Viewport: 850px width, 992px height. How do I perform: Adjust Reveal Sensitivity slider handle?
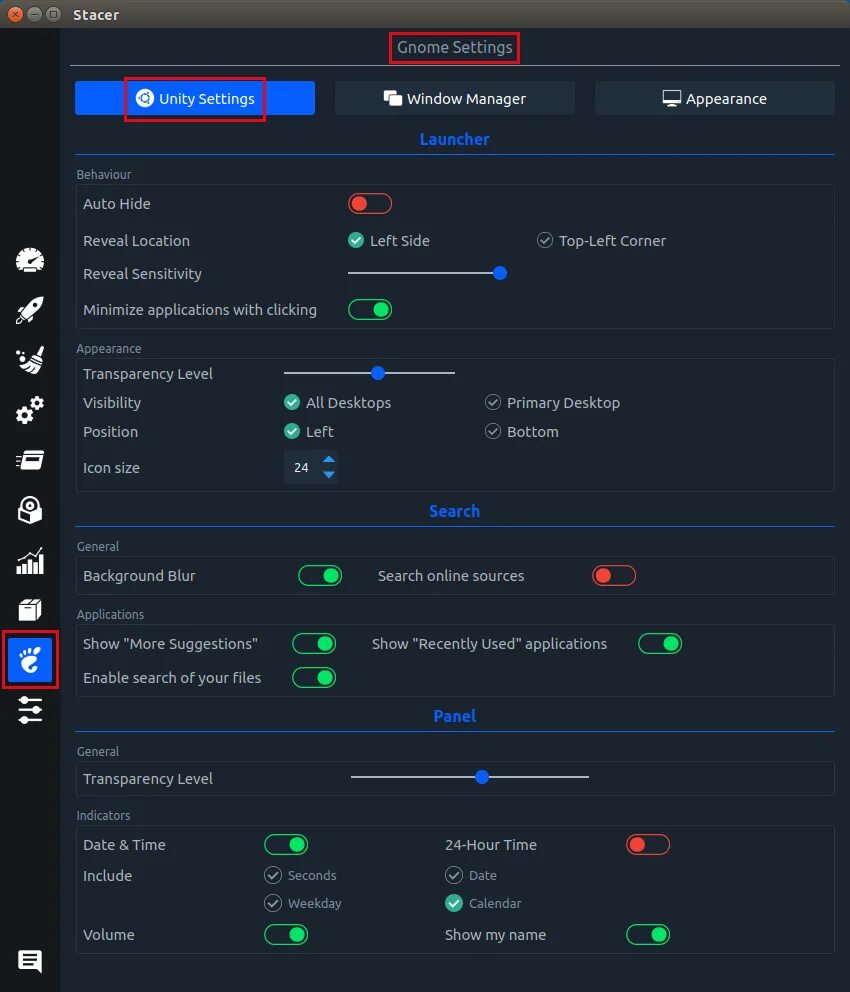pyautogui.click(x=500, y=273)
